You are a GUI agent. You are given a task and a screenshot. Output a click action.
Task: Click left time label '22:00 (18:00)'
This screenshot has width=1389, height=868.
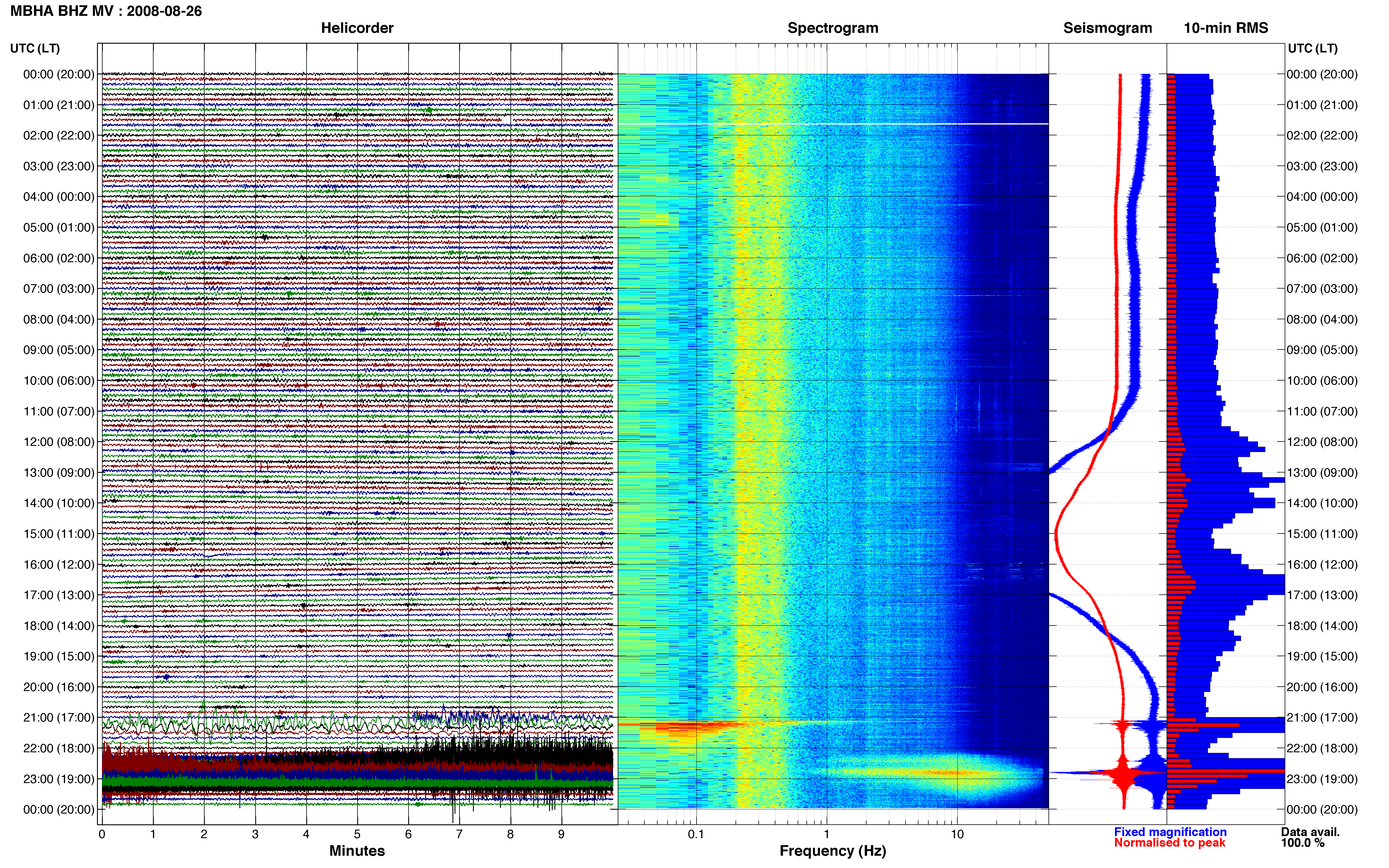click(59, 748)
